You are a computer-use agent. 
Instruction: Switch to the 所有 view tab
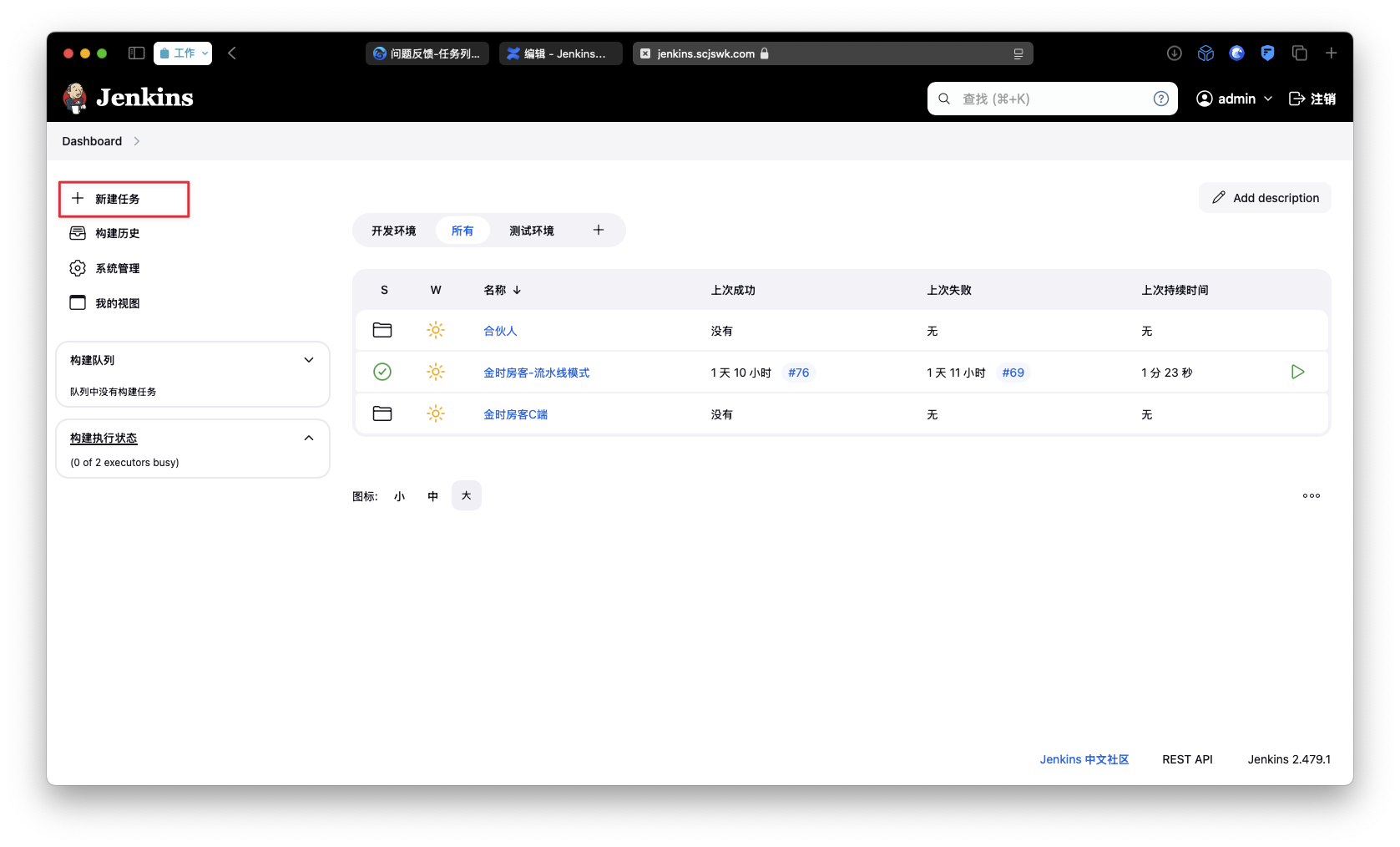(462, 231)
